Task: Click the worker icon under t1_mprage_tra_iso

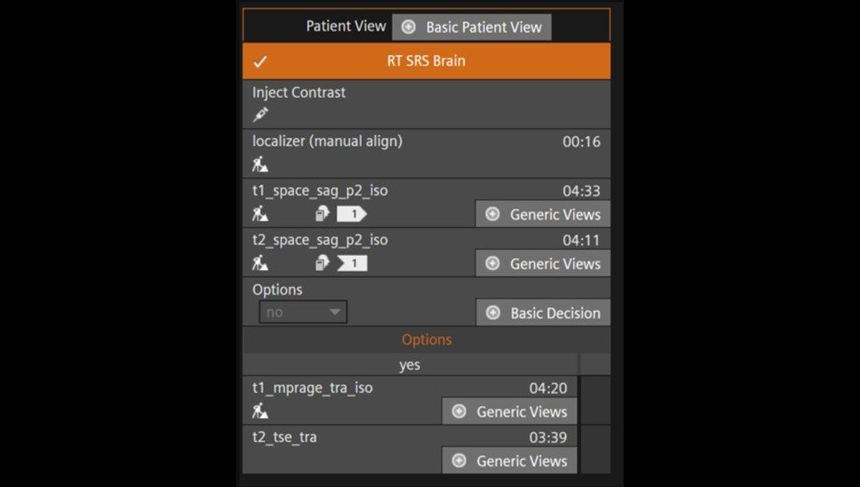Action: (x=260, y=411)
